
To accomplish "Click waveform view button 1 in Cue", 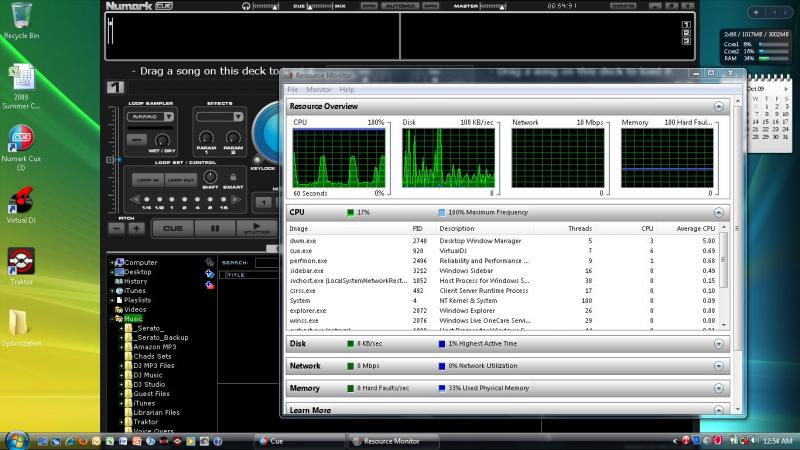I will [x=686, y=24].
